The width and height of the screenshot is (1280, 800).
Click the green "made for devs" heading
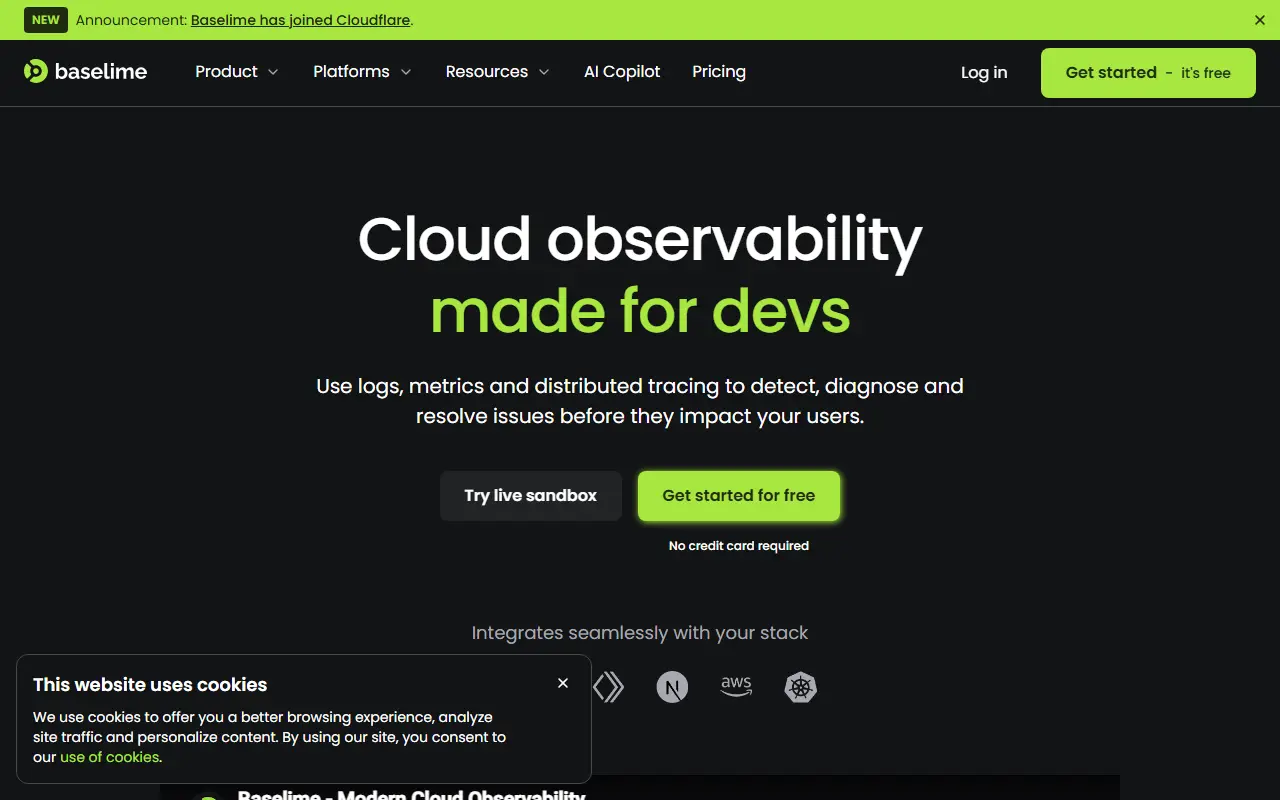(x=640, y=311)
